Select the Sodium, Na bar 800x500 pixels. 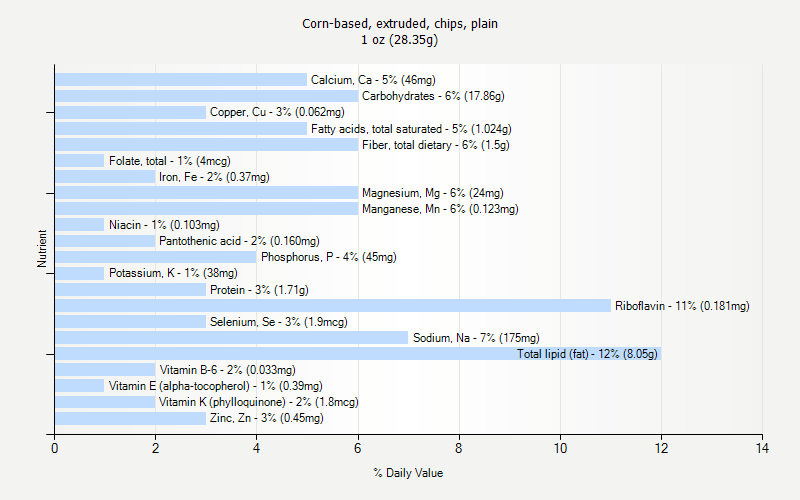pos(231,338)
